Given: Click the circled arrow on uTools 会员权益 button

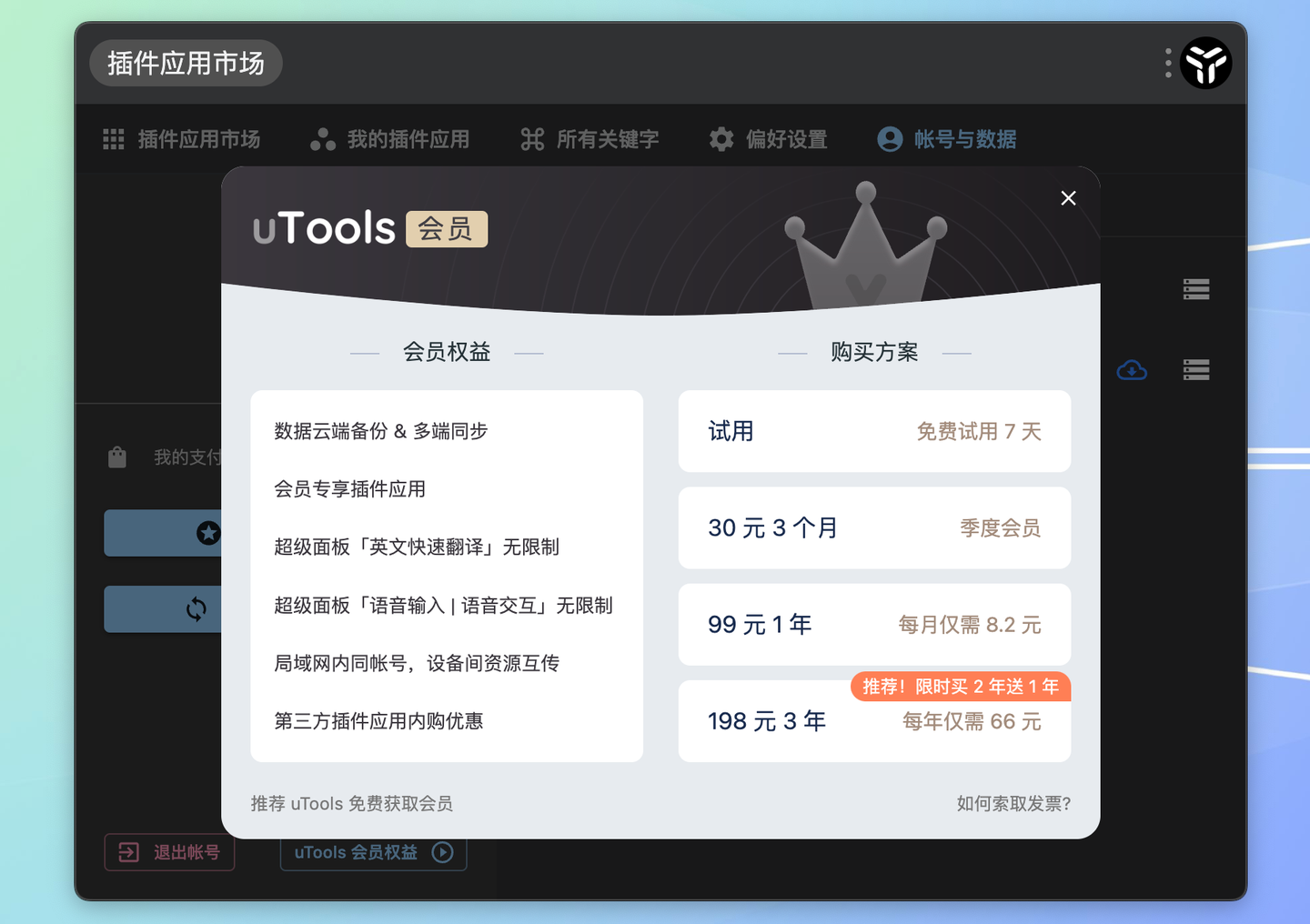Looking at the screenshot, I should click(x=441, y=852).
